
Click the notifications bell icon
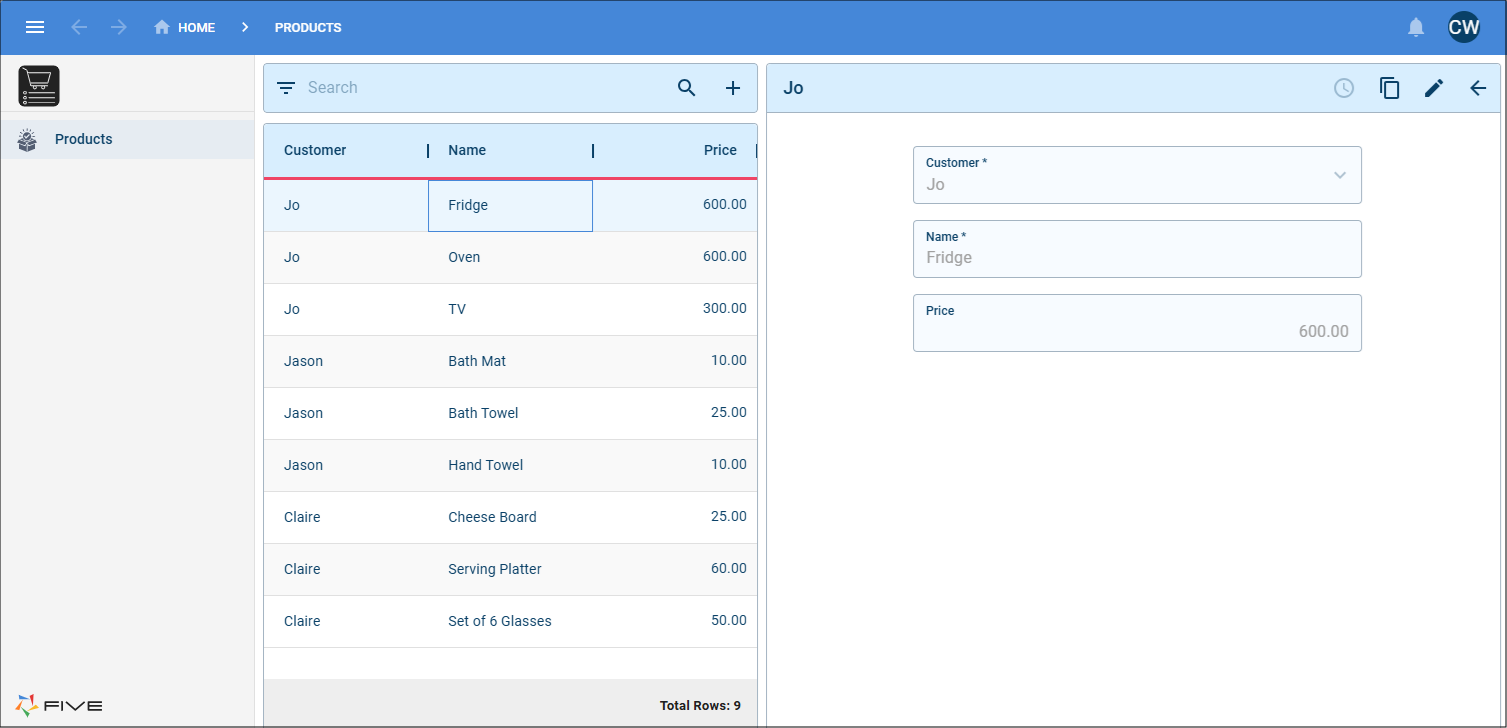tap(1416, 27)
